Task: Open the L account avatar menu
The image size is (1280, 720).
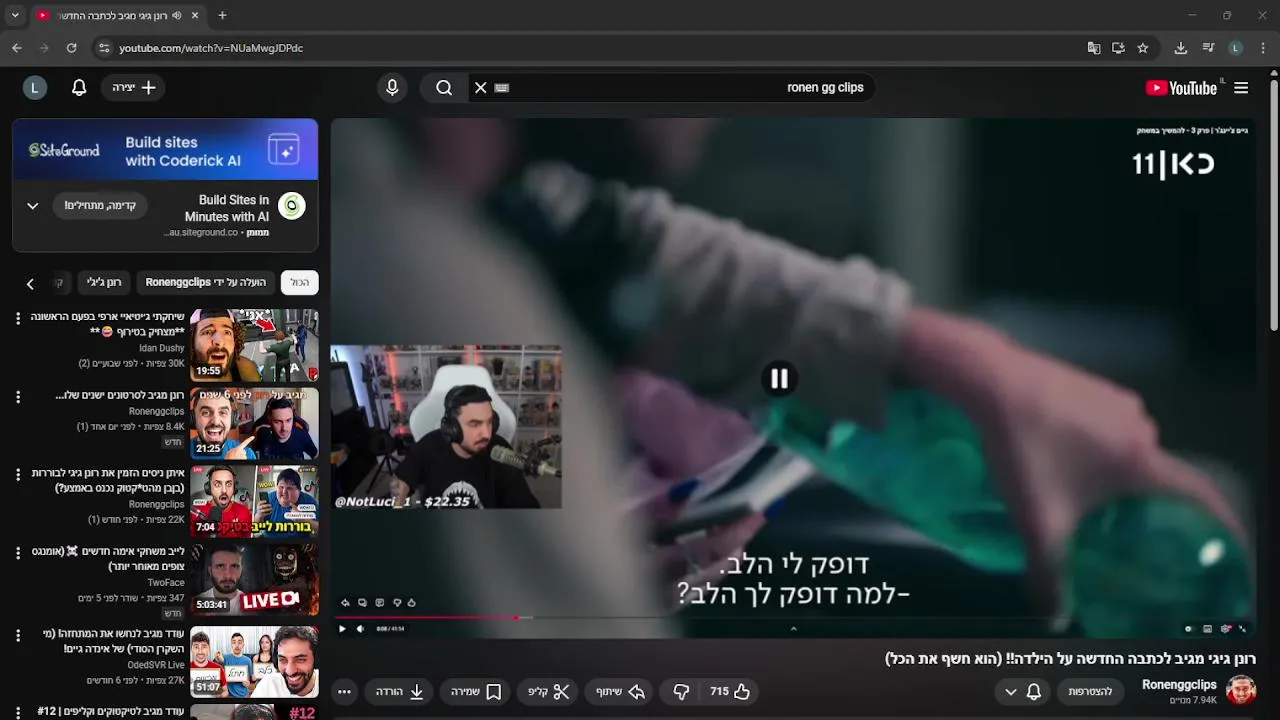Action: click(x=35, y=88)
